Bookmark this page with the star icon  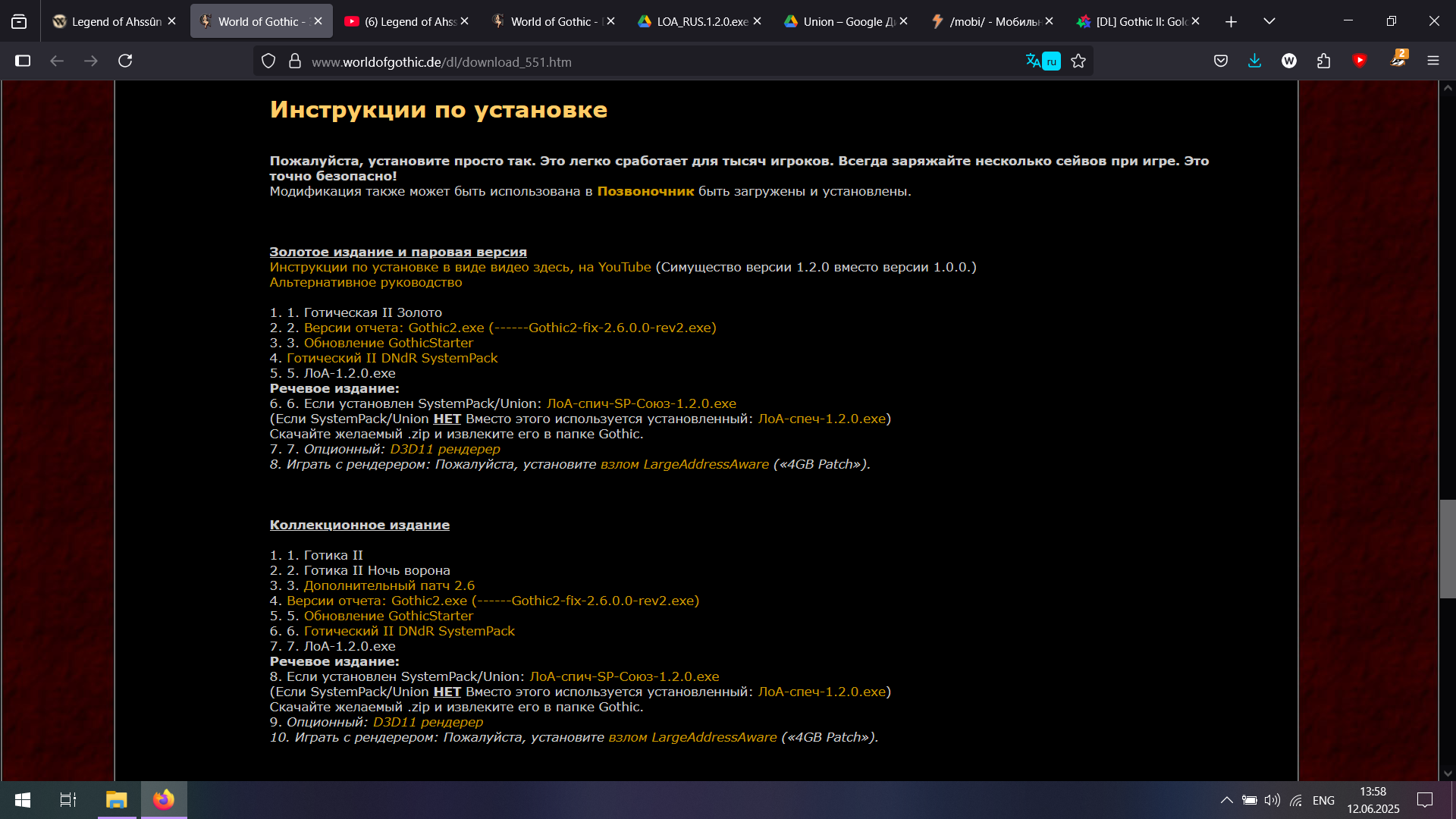pos(1078,61)
